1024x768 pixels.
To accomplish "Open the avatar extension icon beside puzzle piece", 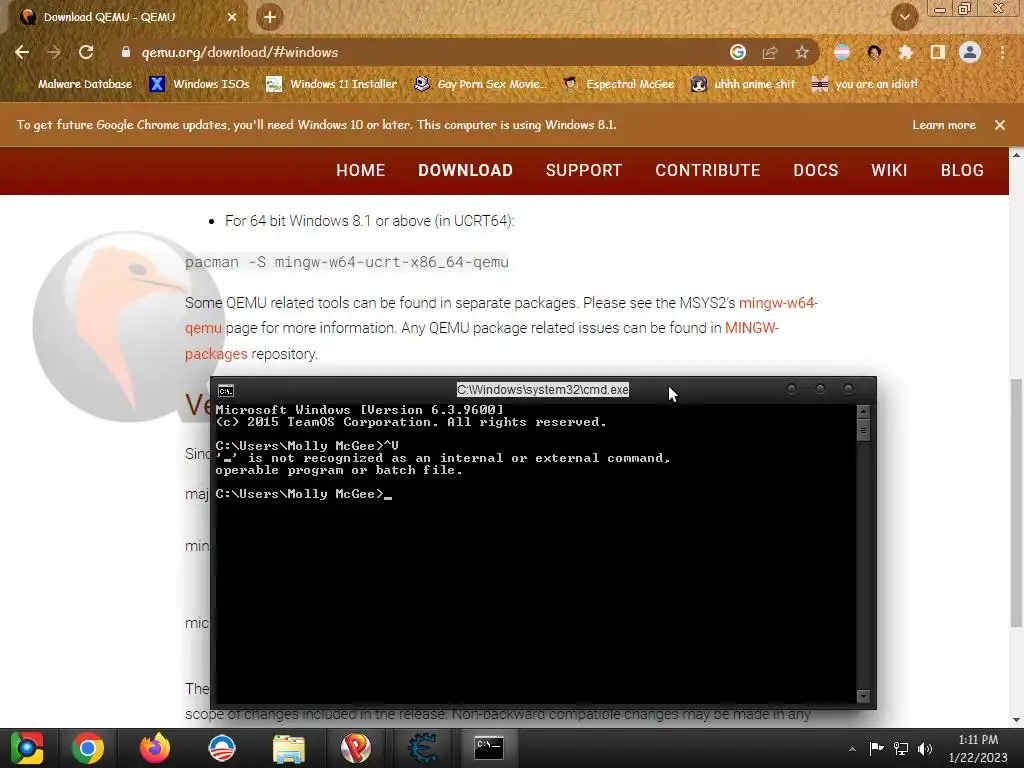I will point(874,52).
